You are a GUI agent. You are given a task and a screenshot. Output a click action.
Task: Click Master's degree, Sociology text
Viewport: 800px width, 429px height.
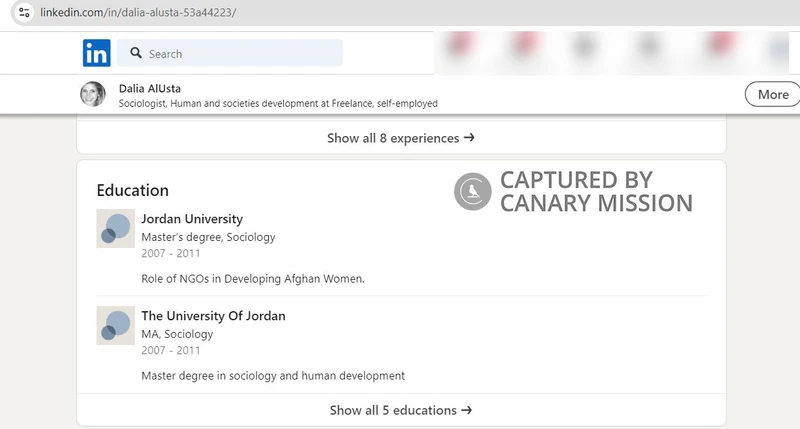pyautogui.click(x=208, y=237)
